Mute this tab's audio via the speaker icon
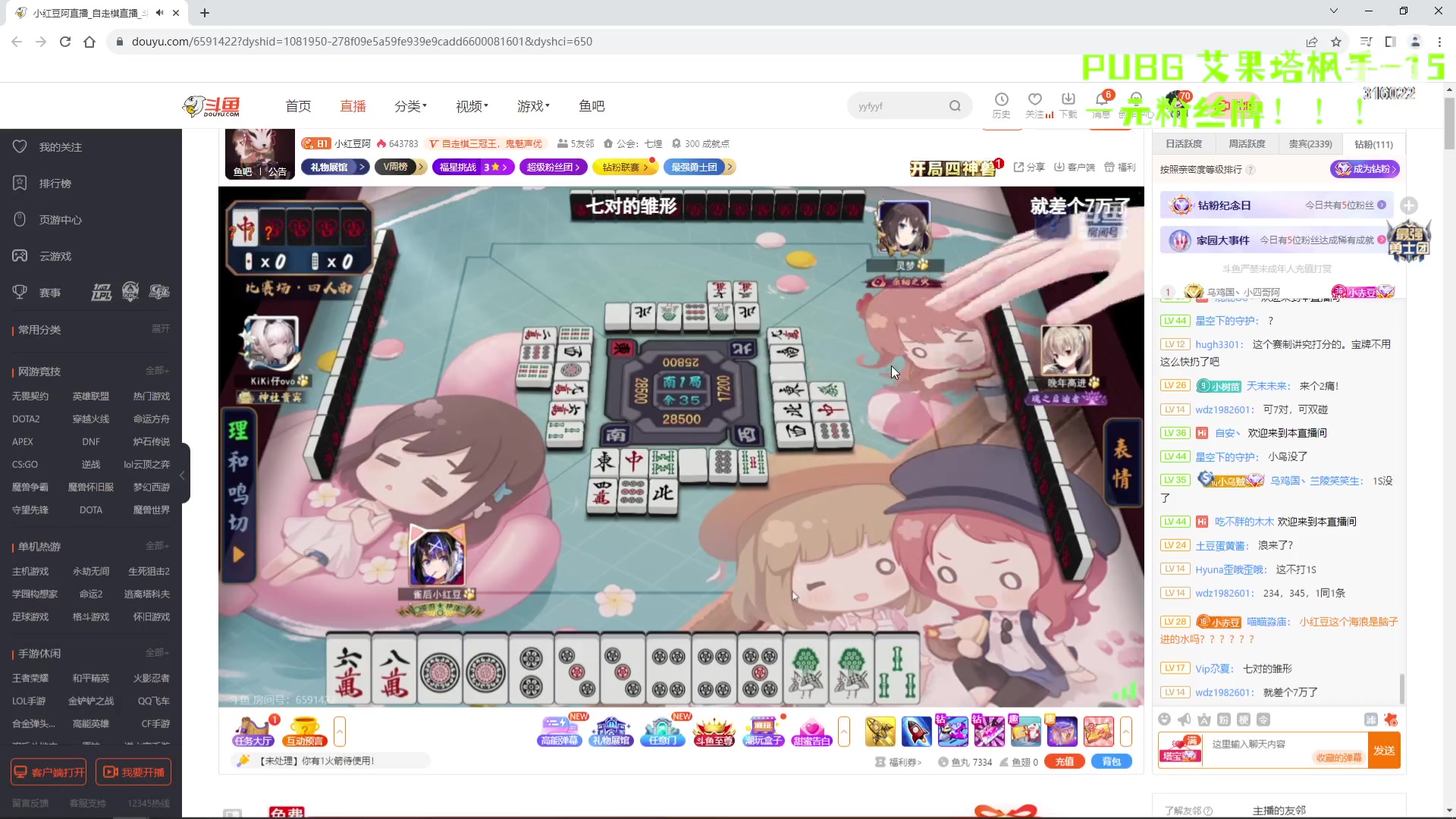 point(159,13)
